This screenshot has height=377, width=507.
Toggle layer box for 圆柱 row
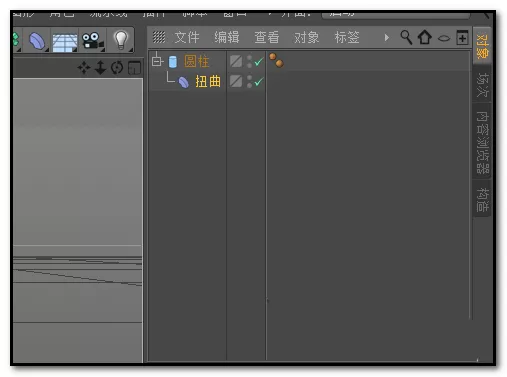[x=236, y=61]
